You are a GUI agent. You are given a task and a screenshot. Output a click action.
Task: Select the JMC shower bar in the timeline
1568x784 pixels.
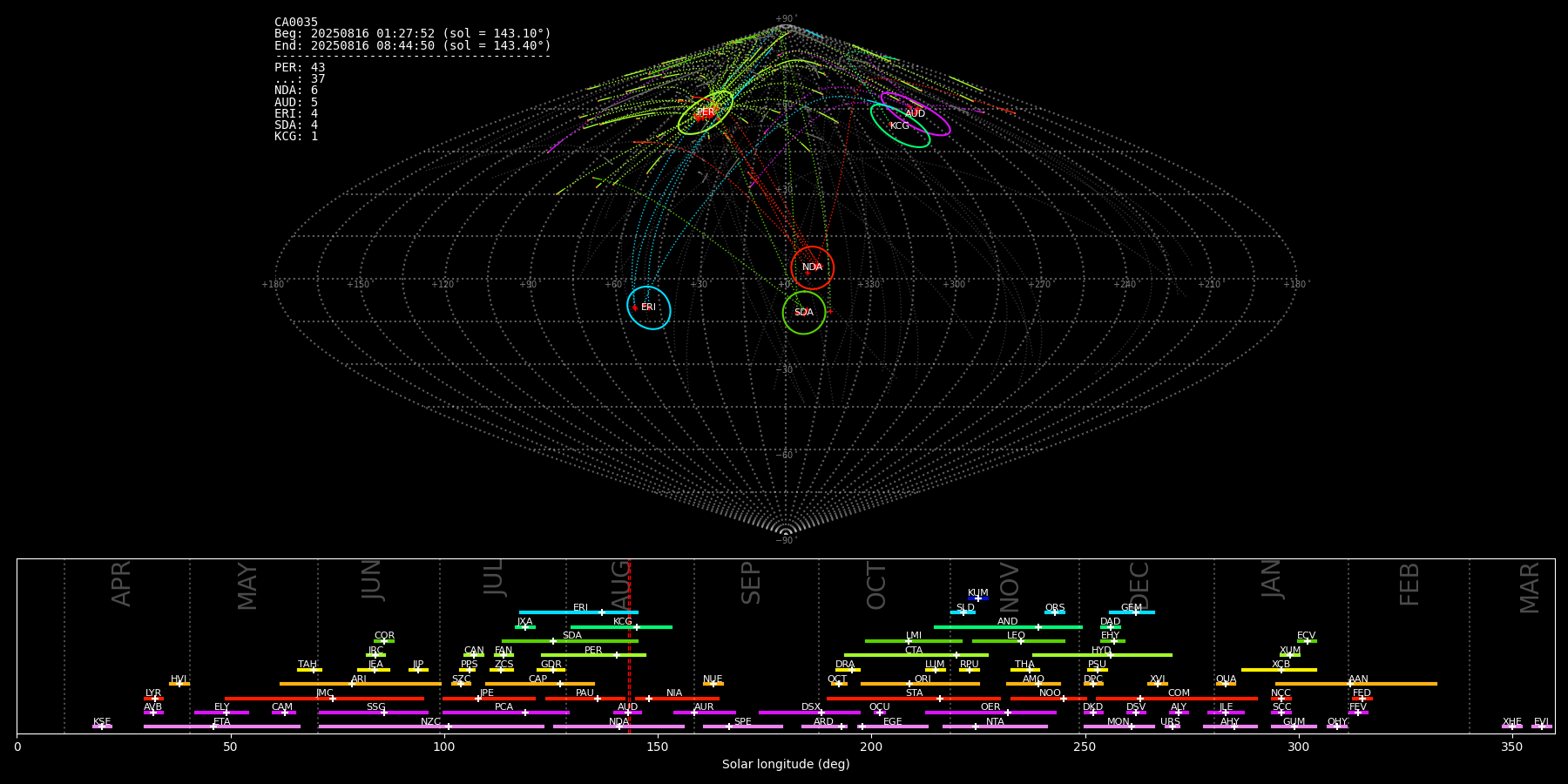pyautogui.click(x=325, y=699)
